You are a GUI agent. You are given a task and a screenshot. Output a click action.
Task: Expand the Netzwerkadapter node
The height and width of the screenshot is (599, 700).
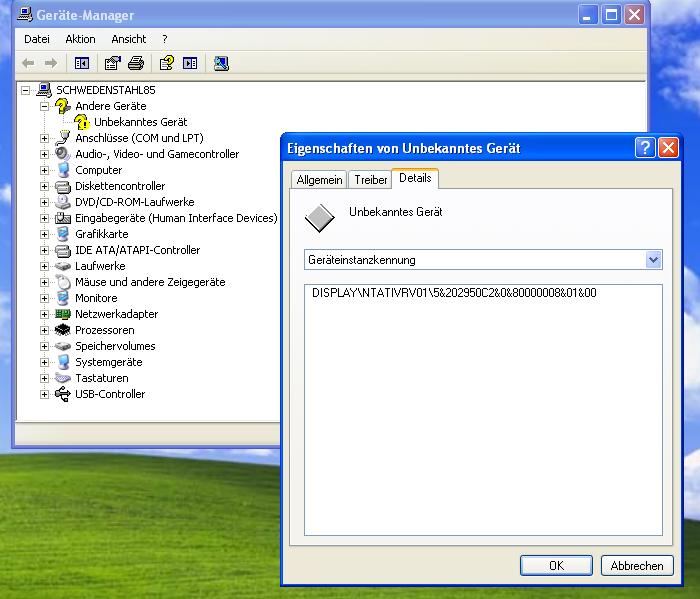pos(44,314)
